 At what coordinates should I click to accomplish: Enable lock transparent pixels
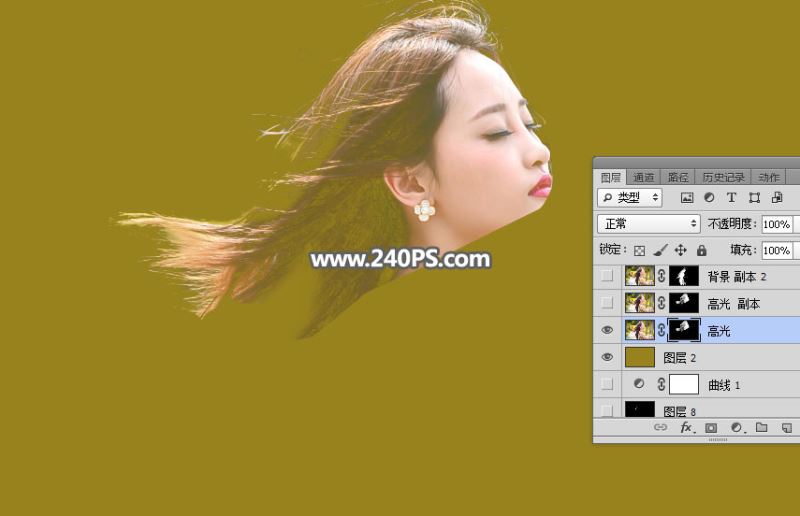click(x=640, y=250)
